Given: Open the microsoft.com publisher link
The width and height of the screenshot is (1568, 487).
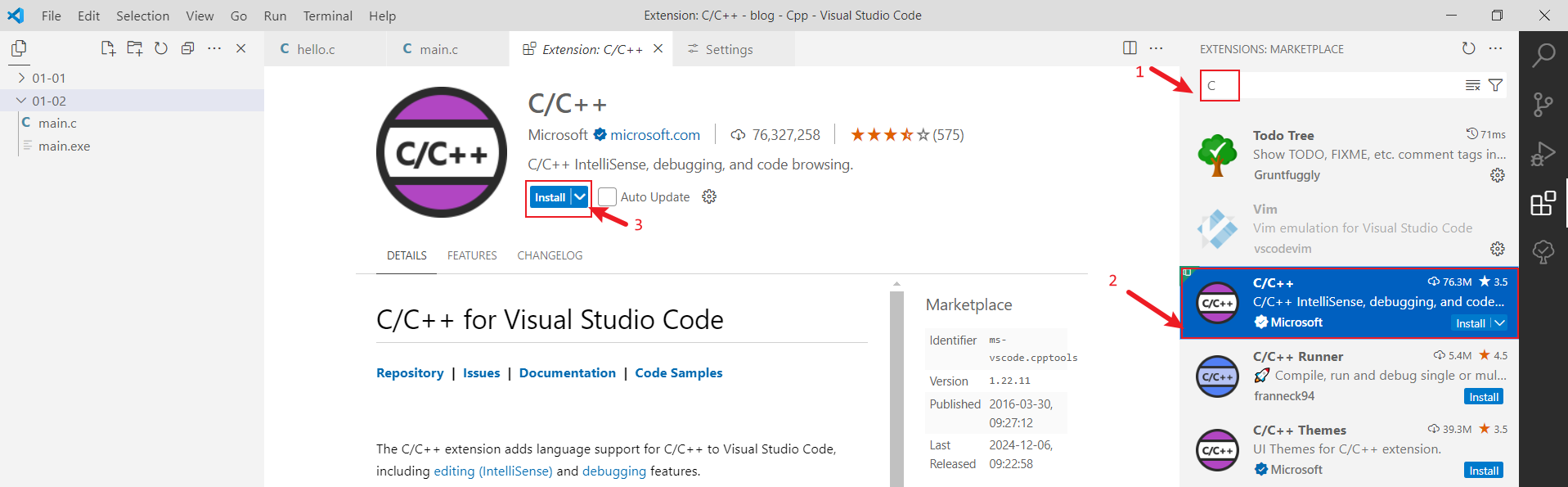Looking at the screenshot, I should coord(655,134).
